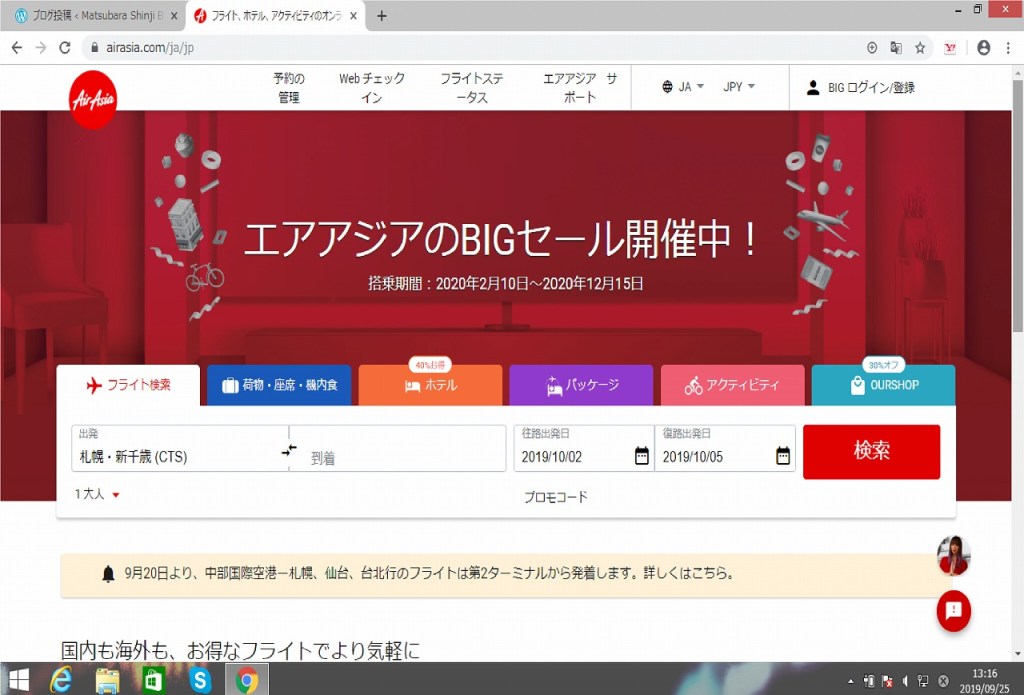Image resolution: width=1024 pixels, height=695 pixels.
Task: Bookmark this page with the star icon
Action: 920,47
